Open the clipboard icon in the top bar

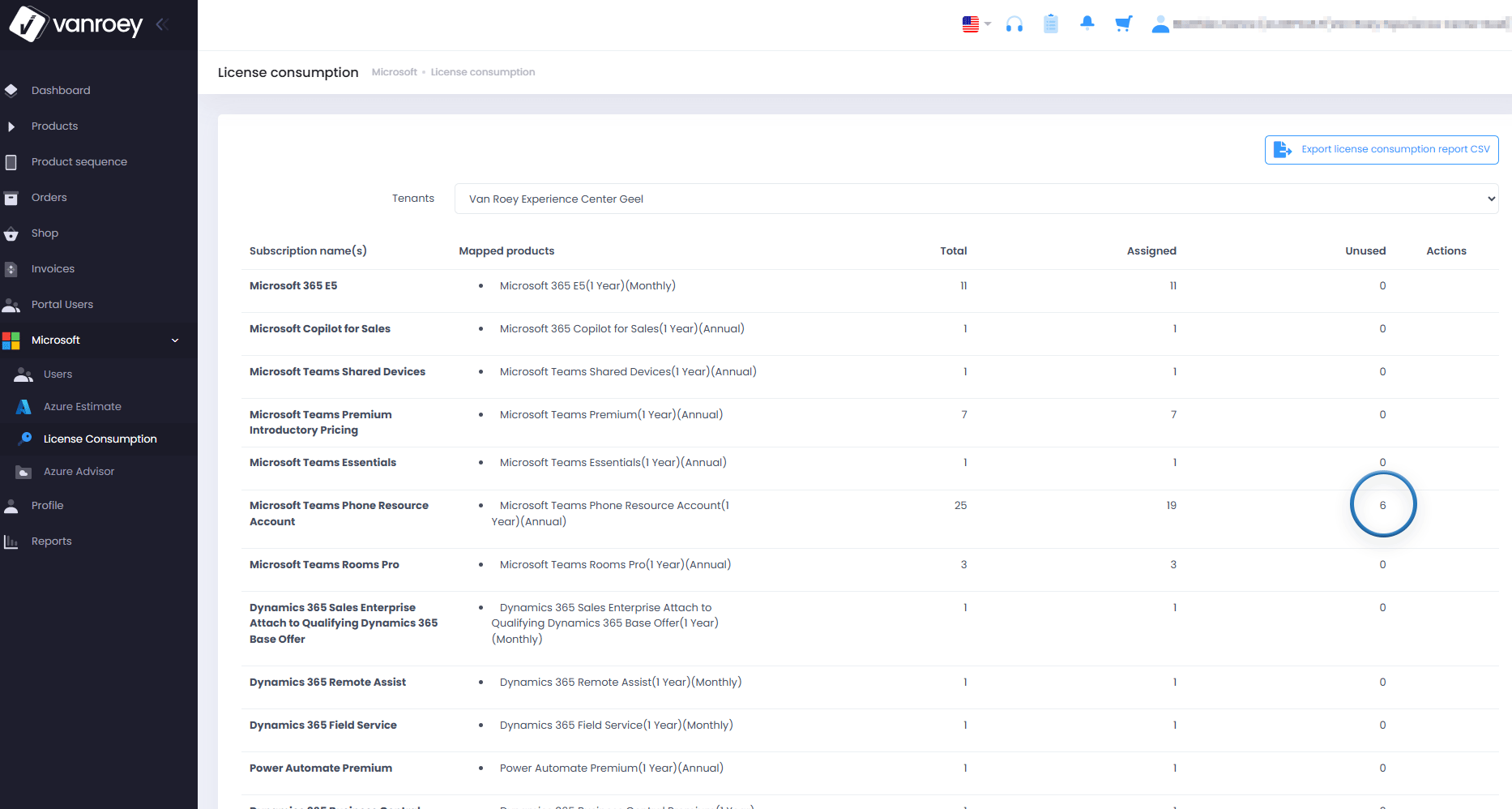pos(1051,24)
